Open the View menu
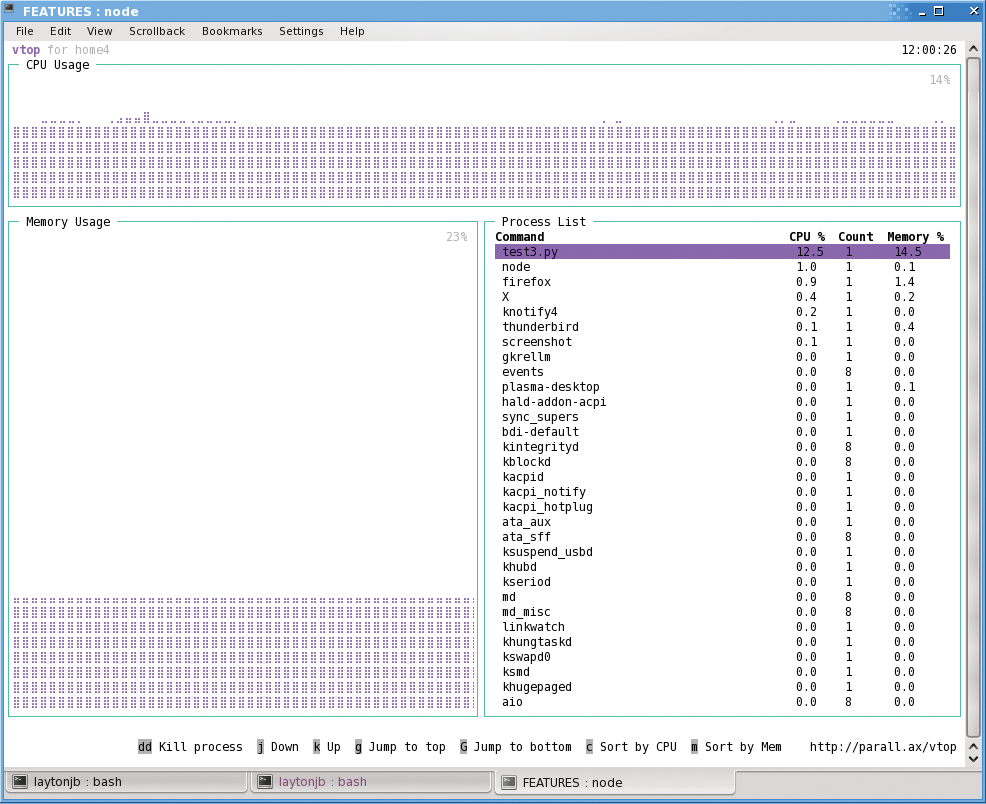 pyautogui.click(x=99, y=31)
